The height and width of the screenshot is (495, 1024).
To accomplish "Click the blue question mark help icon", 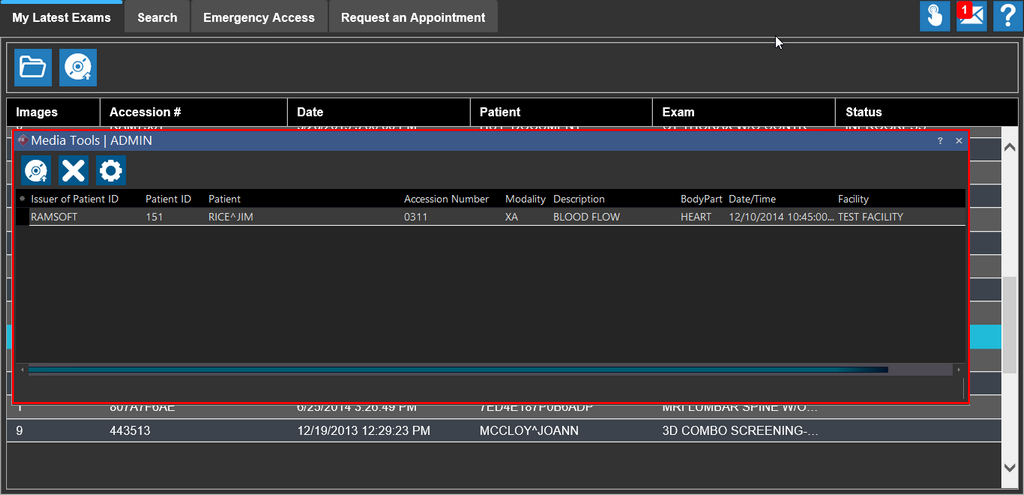I will [x=1007, y=16].
